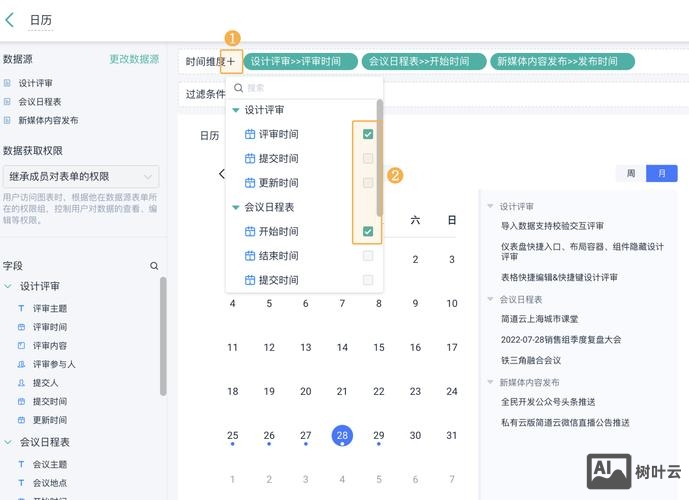Collapse 设计评审 group in dropdown list
The image size is (689, 500).
click(x=236, y=110)
